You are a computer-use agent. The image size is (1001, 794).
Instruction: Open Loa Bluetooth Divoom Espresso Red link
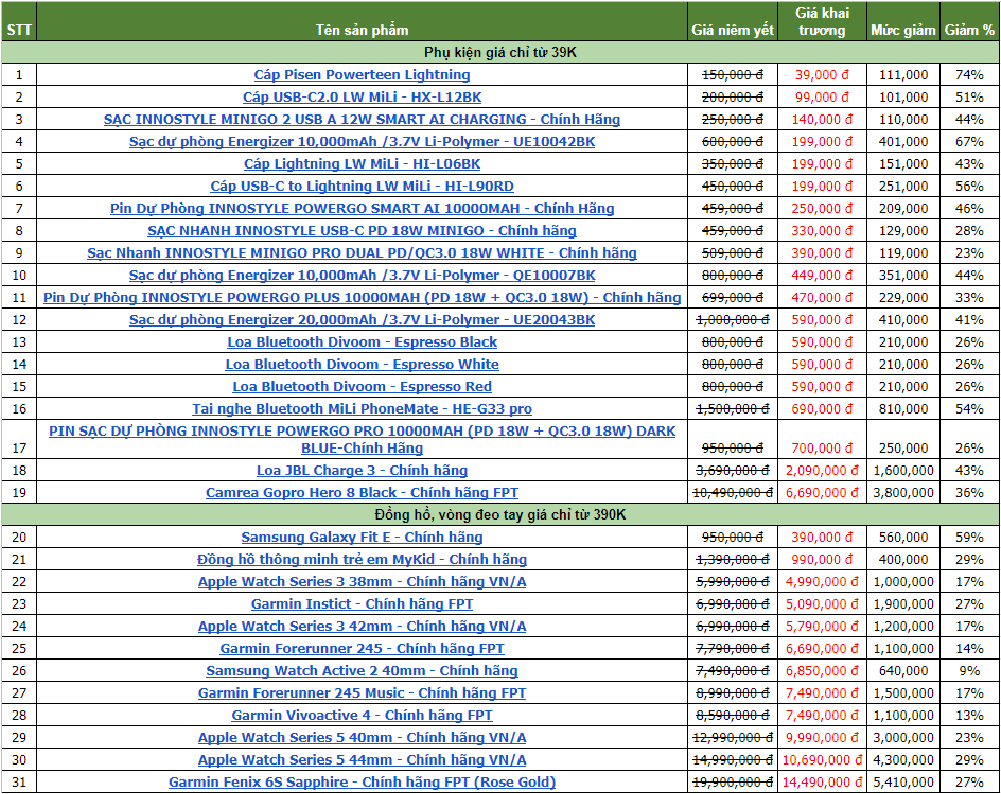click(362, 387)
